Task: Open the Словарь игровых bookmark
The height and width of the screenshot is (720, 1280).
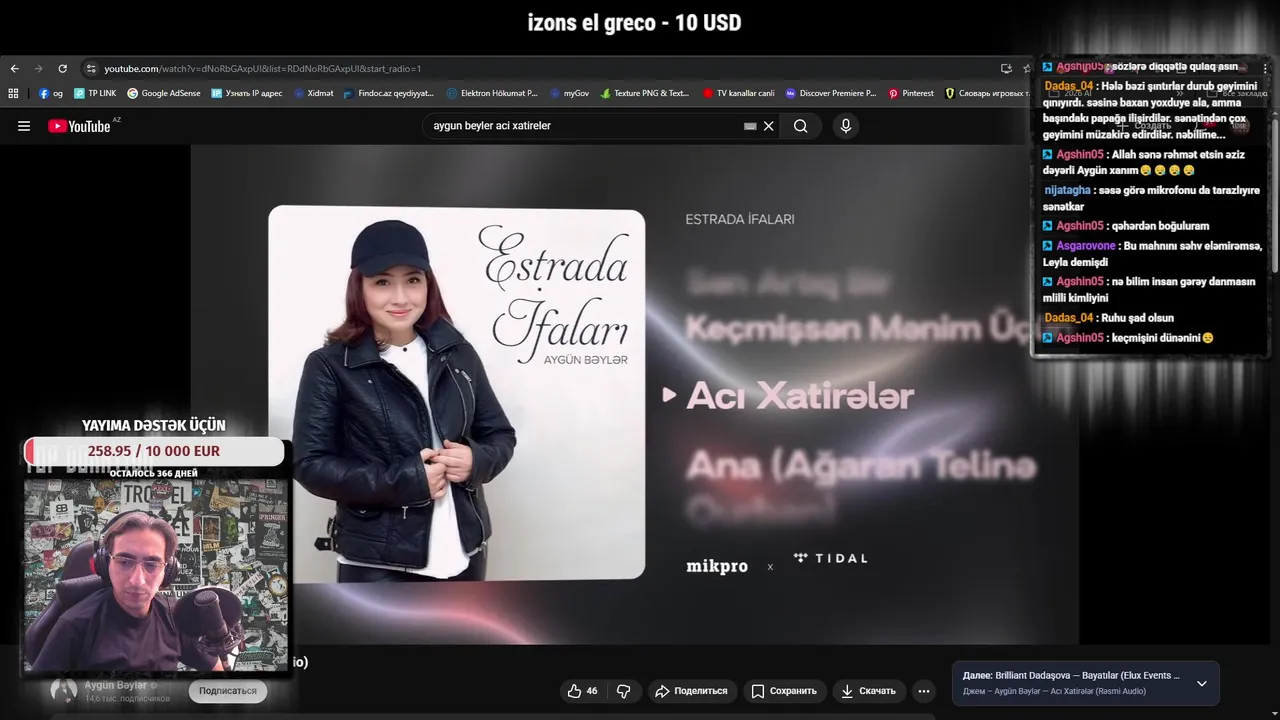Action: pyautogui.click(x=986, y=93)
